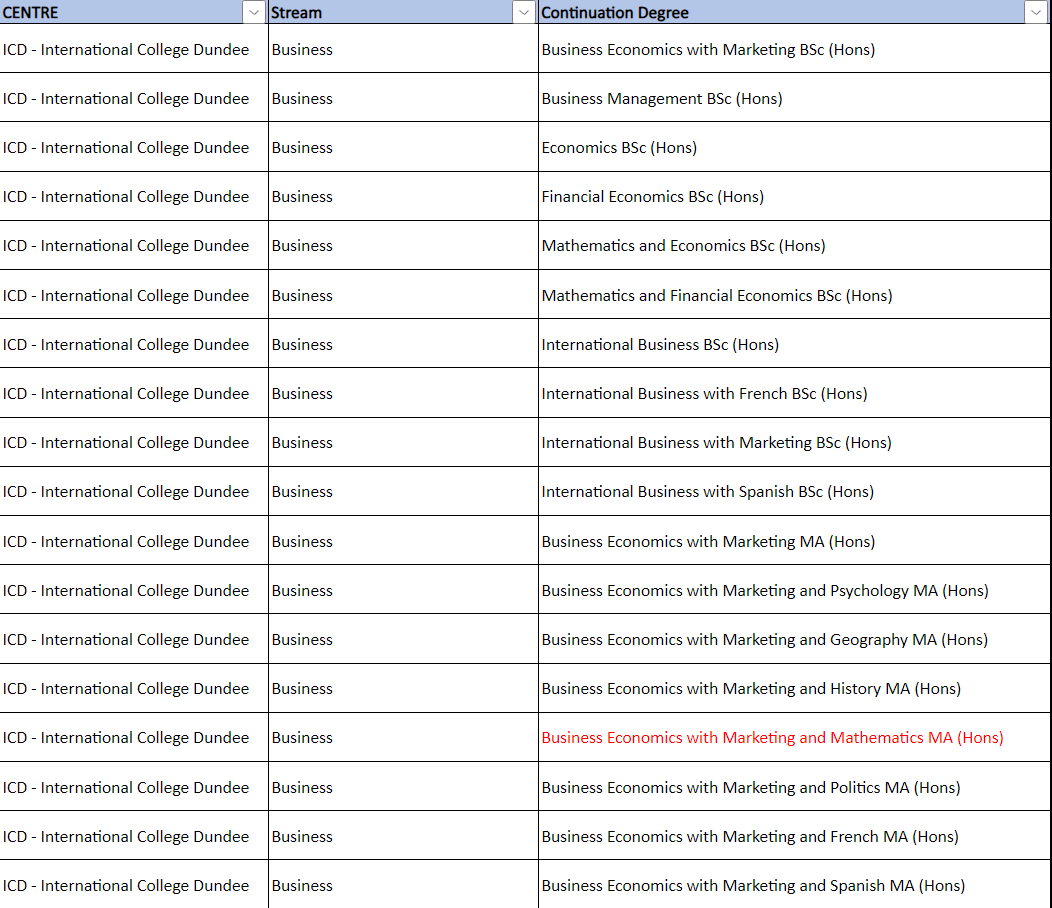
Task: Select centre cell in Marketing and Mathematics row
Action: click(134, 738)
